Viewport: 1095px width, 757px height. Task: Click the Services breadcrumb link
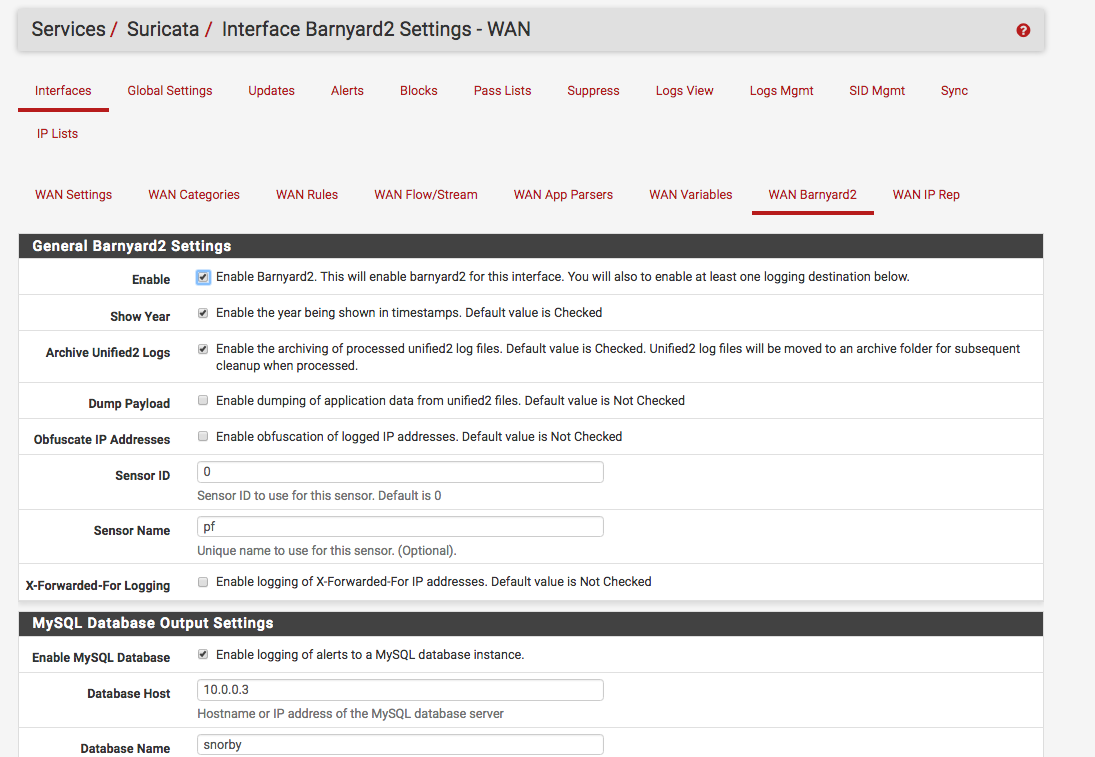pos(68,30)
